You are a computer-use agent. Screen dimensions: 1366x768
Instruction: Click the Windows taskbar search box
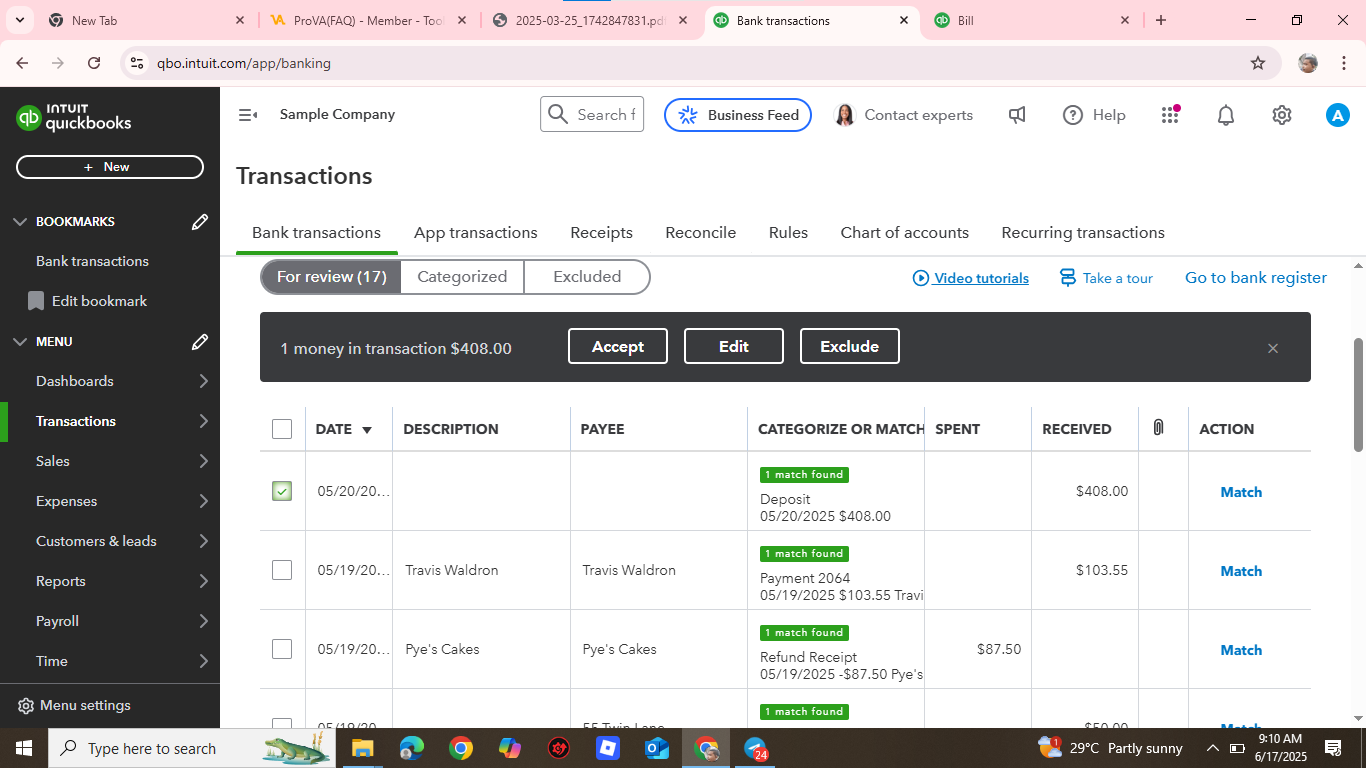[x=190, y=748]
